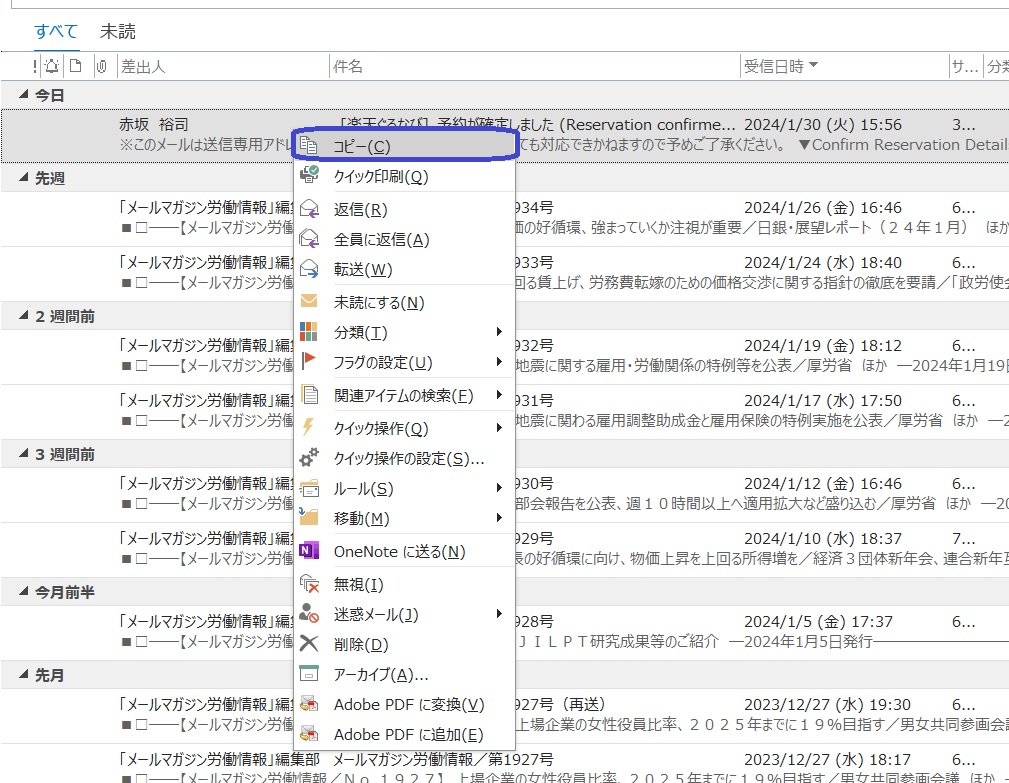Collapse the 2 週間前 group
Image resolution: width=1009 pixels, height=783 pixels.
23,316
